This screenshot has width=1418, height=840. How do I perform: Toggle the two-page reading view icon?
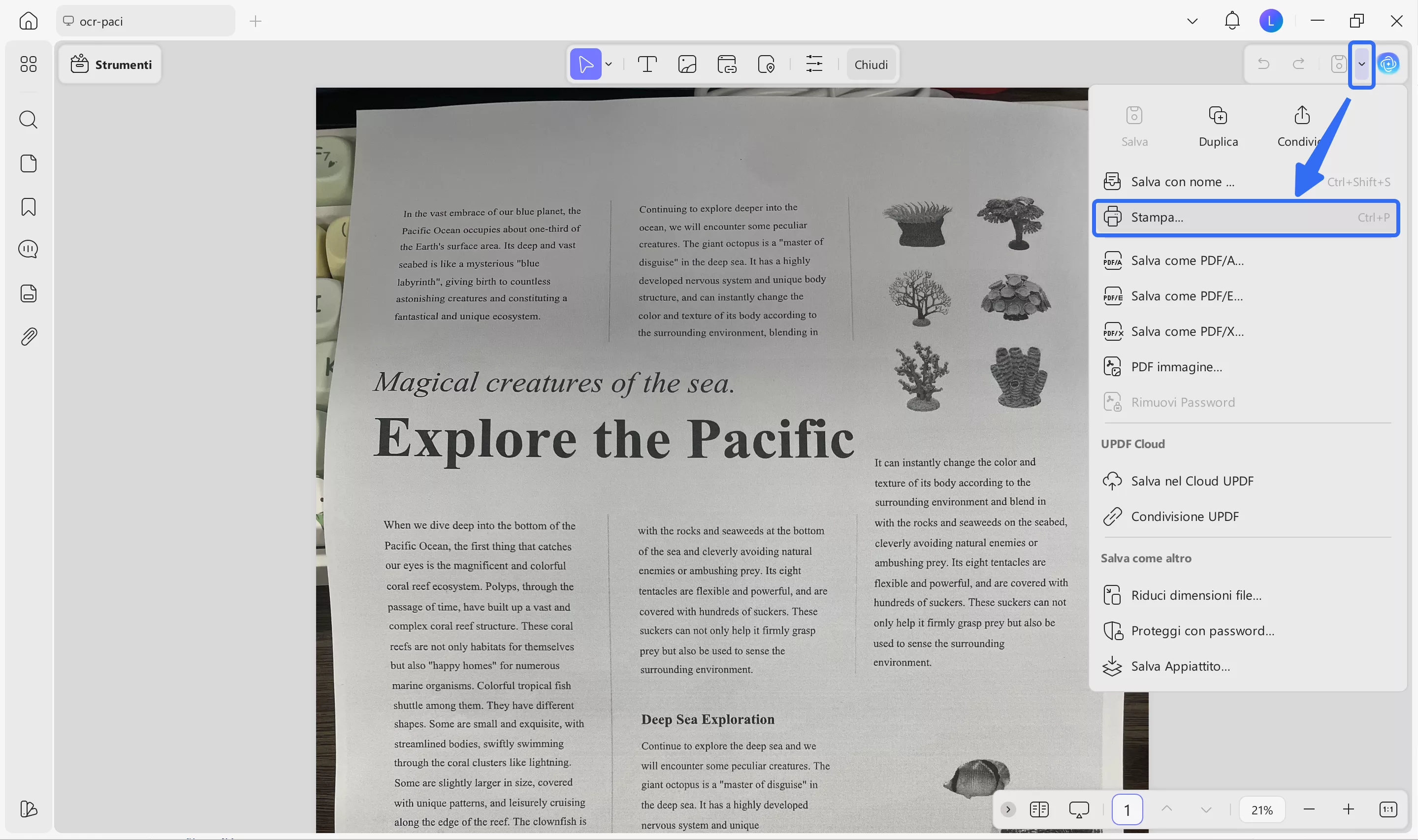[1039, 809]
